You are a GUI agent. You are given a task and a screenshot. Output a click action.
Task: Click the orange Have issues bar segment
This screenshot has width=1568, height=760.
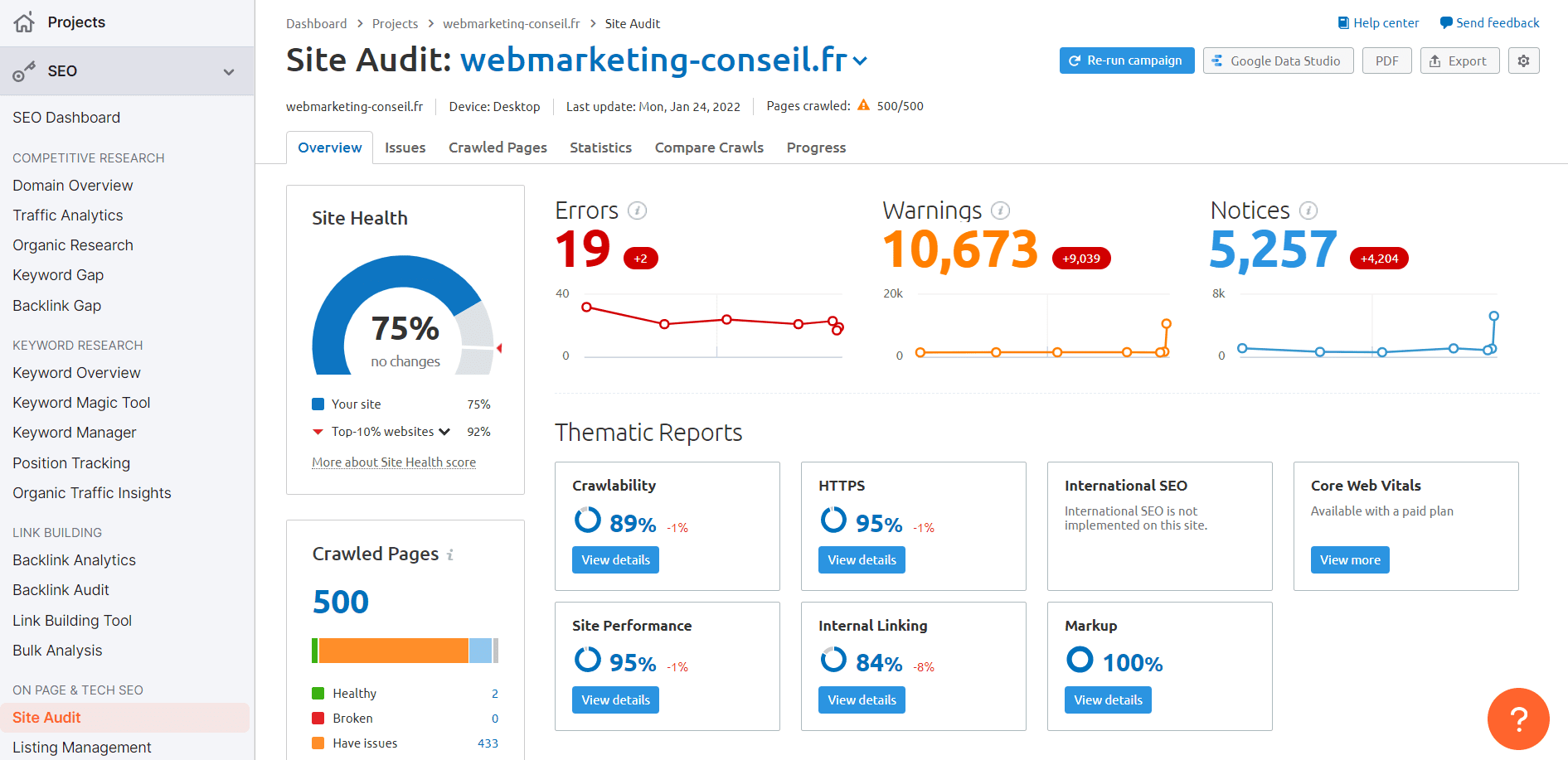[x=393, y=651]
